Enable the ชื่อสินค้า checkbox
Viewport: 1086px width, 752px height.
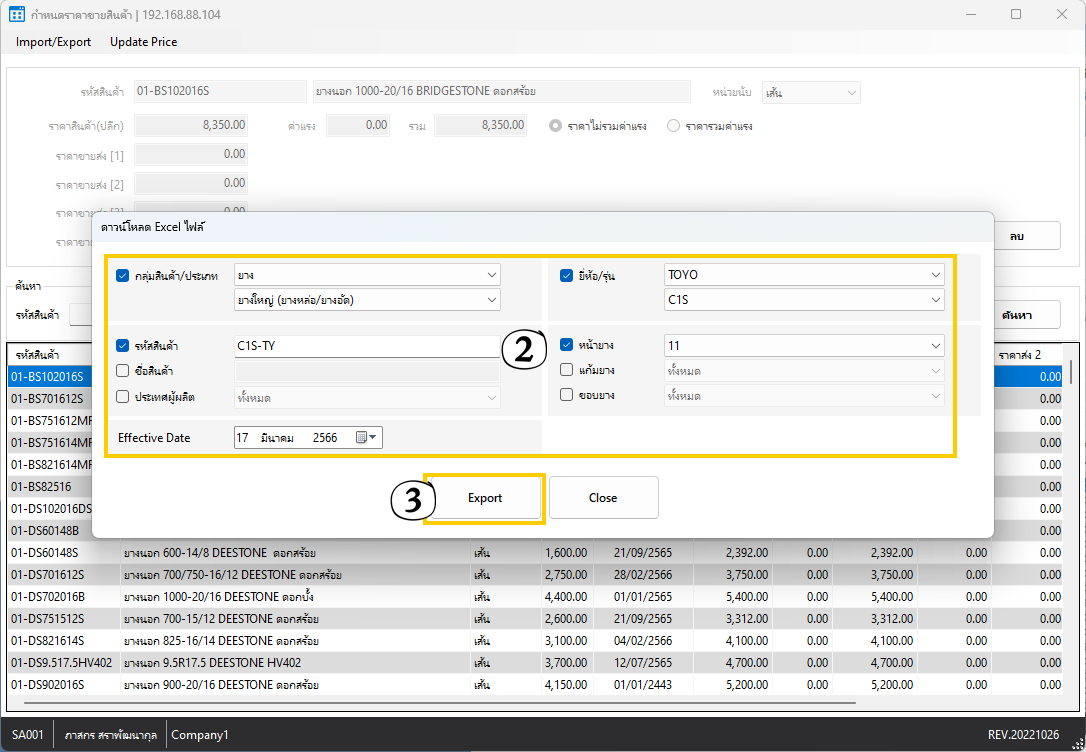pos(123,371)
